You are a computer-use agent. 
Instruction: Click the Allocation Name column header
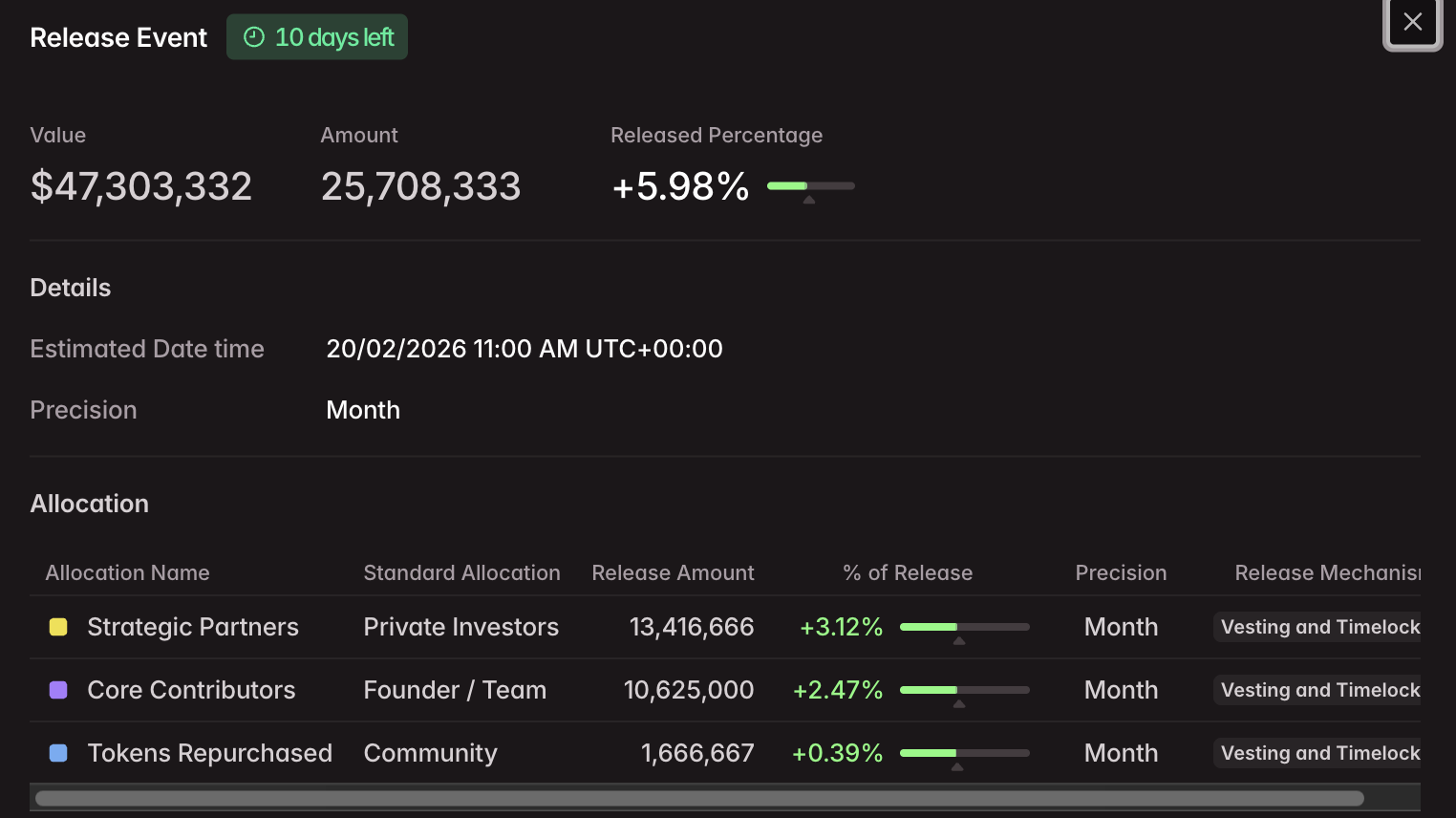click(x=127, y=572)
